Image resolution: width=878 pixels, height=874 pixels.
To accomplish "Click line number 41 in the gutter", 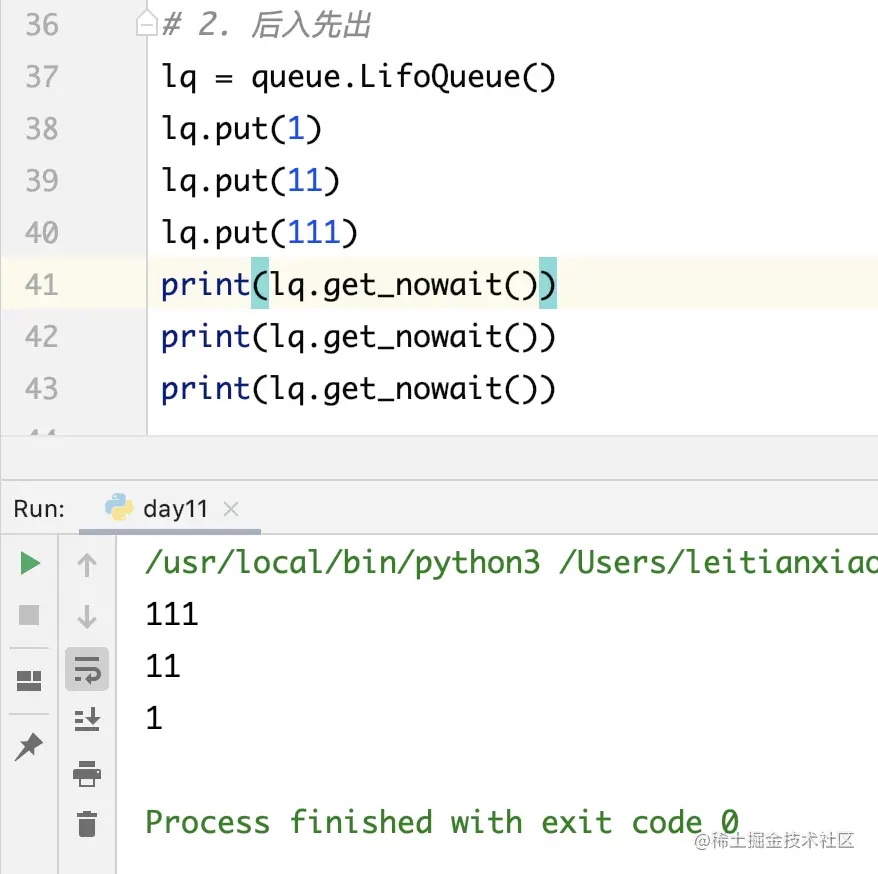I will click(41, 285).
